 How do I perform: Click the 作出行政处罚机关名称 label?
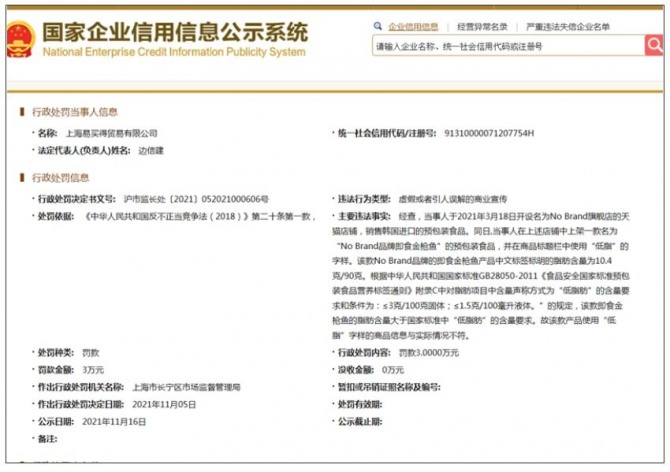[x=81, y=387]
